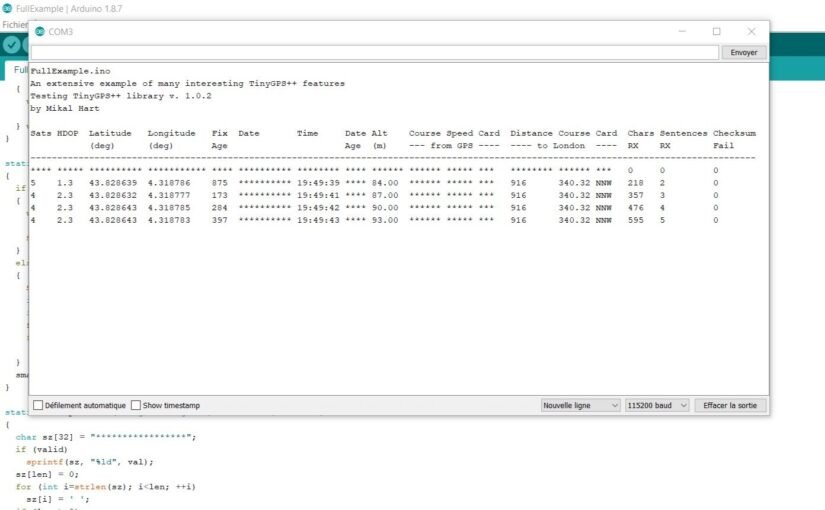The height and width of the screenshot is (510, 825).
Task: Click 'char sz[32]' code line in Arduino editor
Action: coord(106,437)
